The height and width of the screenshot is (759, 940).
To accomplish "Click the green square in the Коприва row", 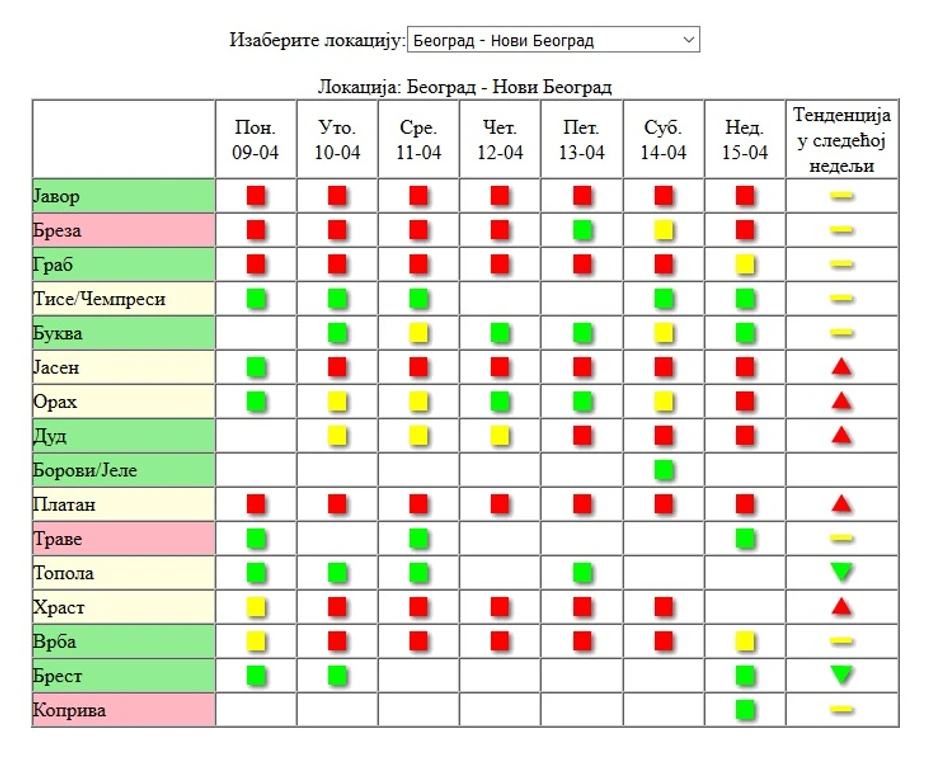I will click(x=745, y=710).
